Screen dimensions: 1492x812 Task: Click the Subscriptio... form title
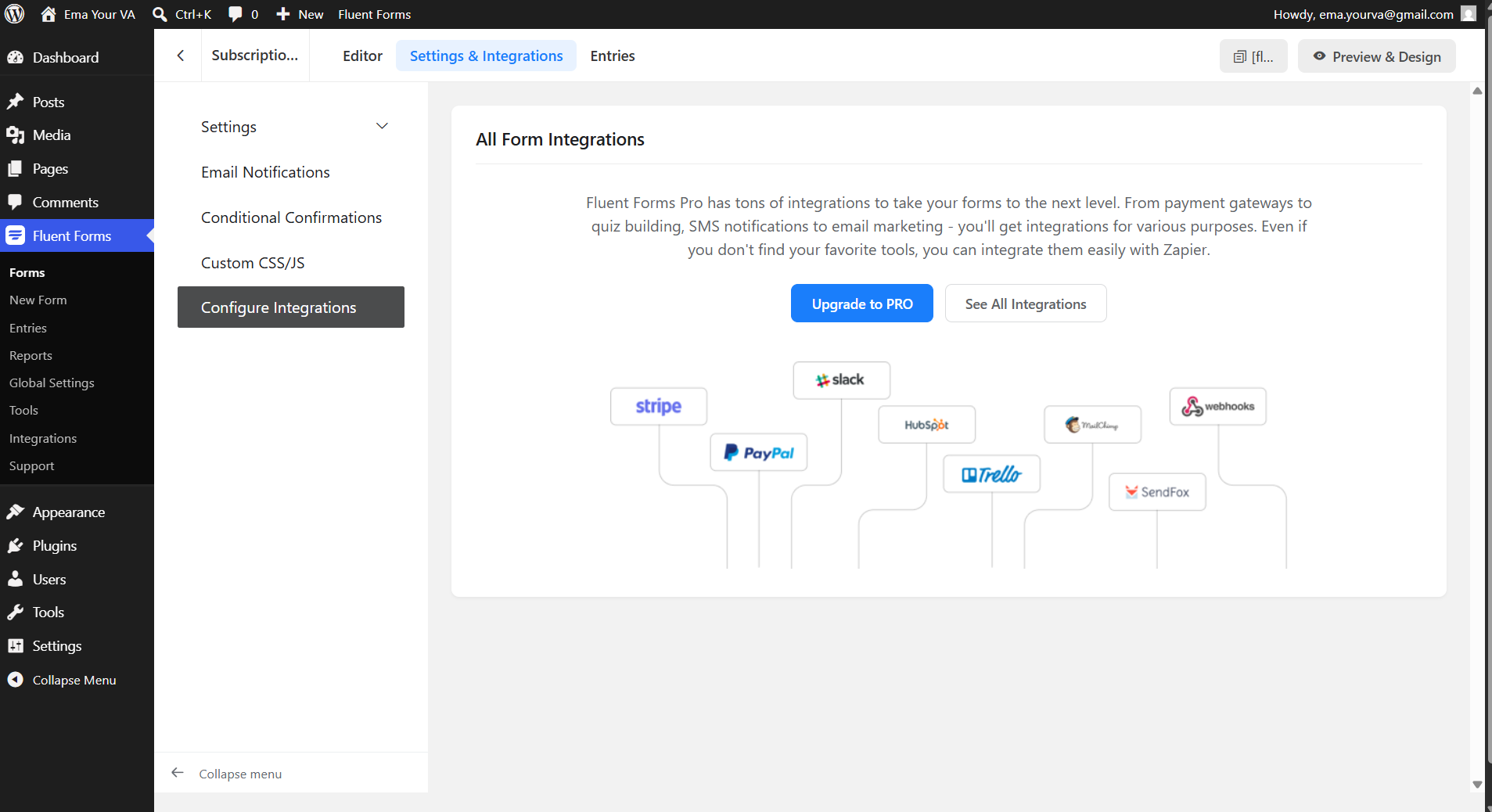tap(255, 55)
